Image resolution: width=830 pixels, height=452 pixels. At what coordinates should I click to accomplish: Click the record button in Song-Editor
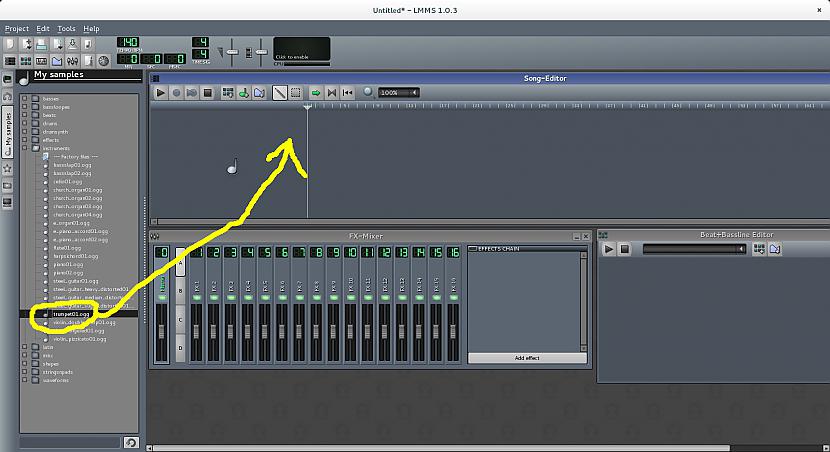click(x=176, y=93)
